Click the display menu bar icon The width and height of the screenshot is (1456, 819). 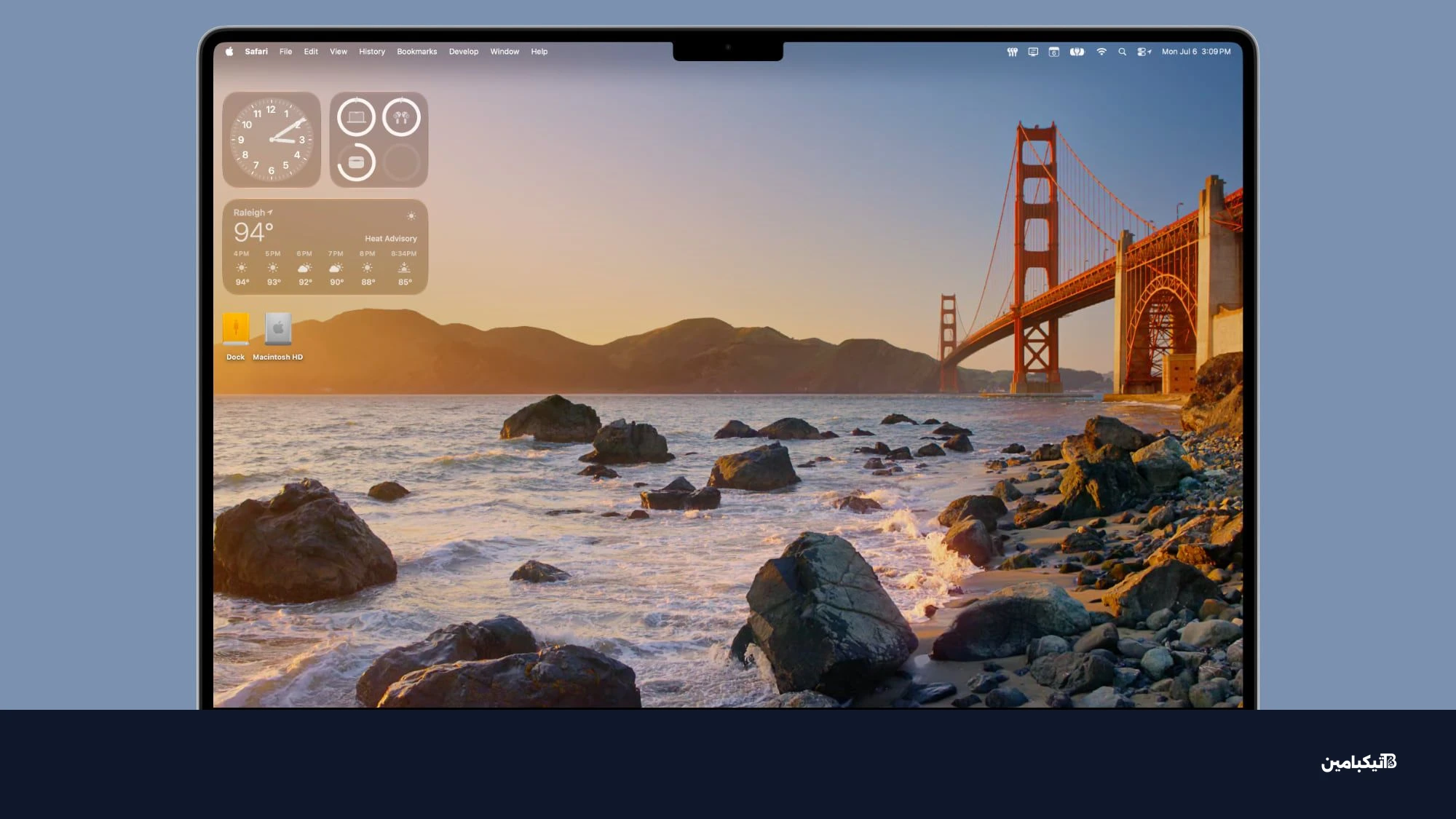(x=1033, y=52)
